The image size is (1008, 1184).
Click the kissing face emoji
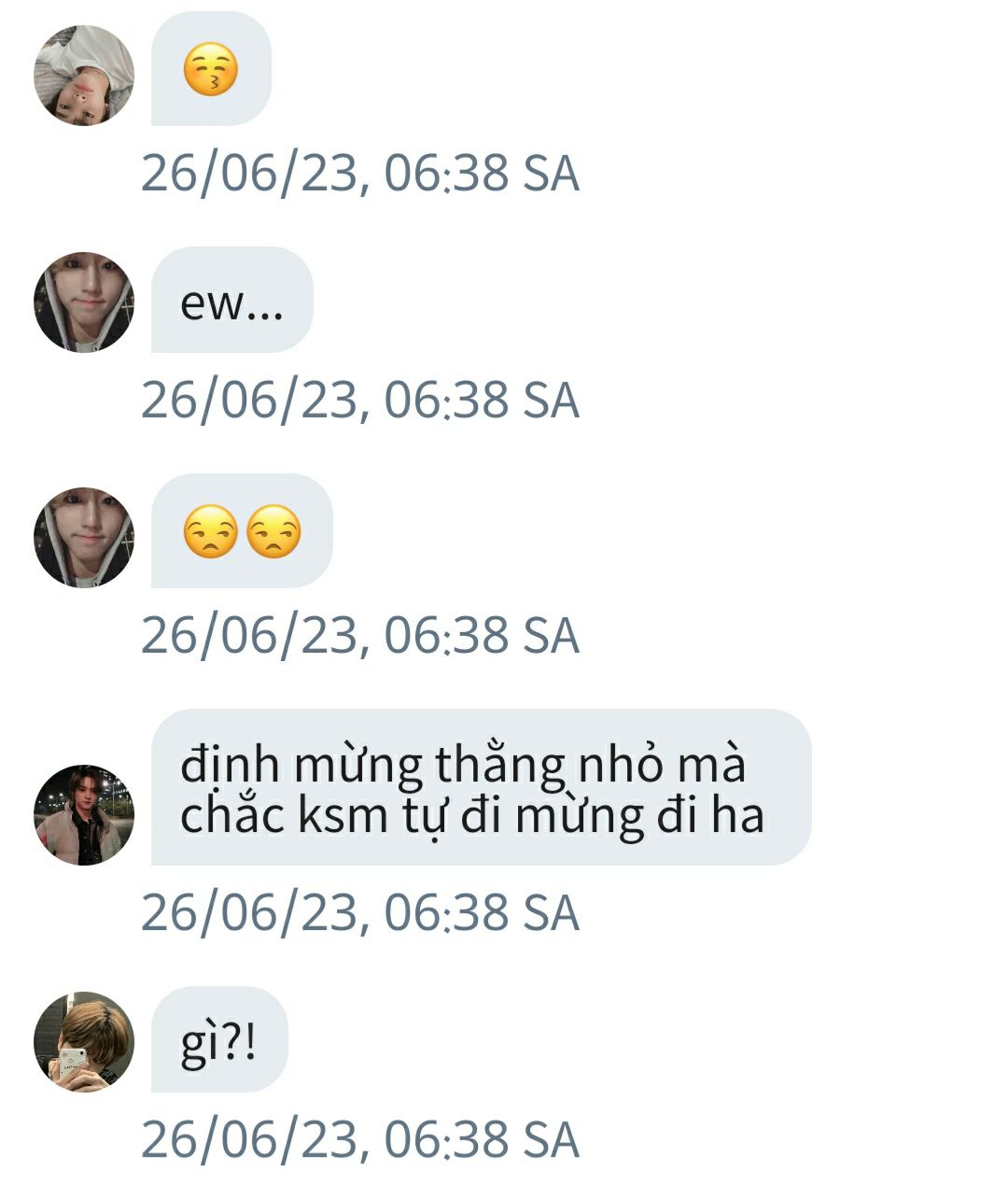[211, 71]
